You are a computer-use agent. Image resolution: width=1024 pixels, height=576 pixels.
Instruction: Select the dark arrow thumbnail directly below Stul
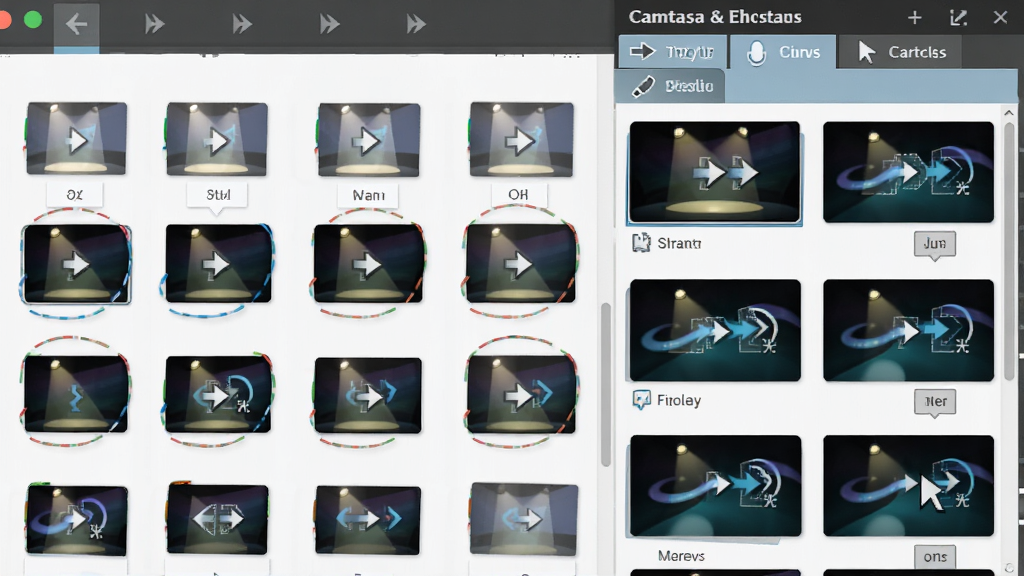pyautogui.click(x=218, y=263)
